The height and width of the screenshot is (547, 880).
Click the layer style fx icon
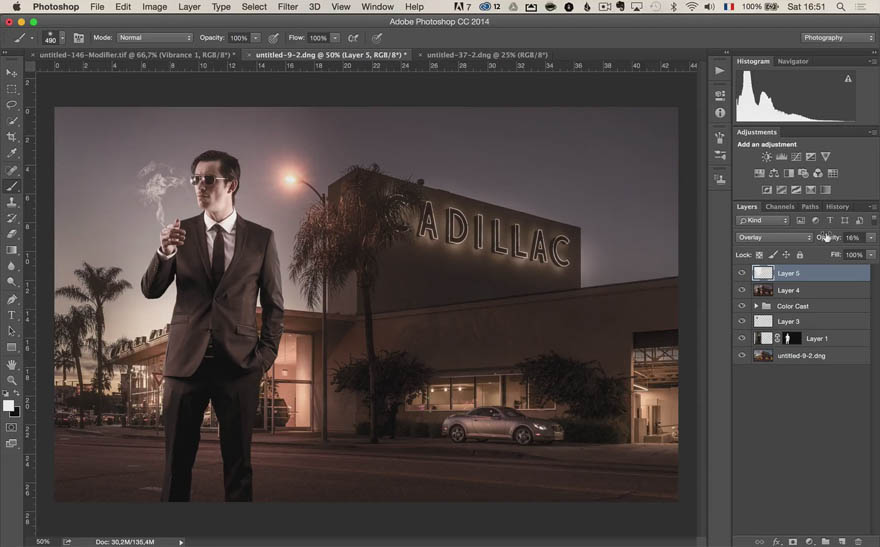click(777, 542)
